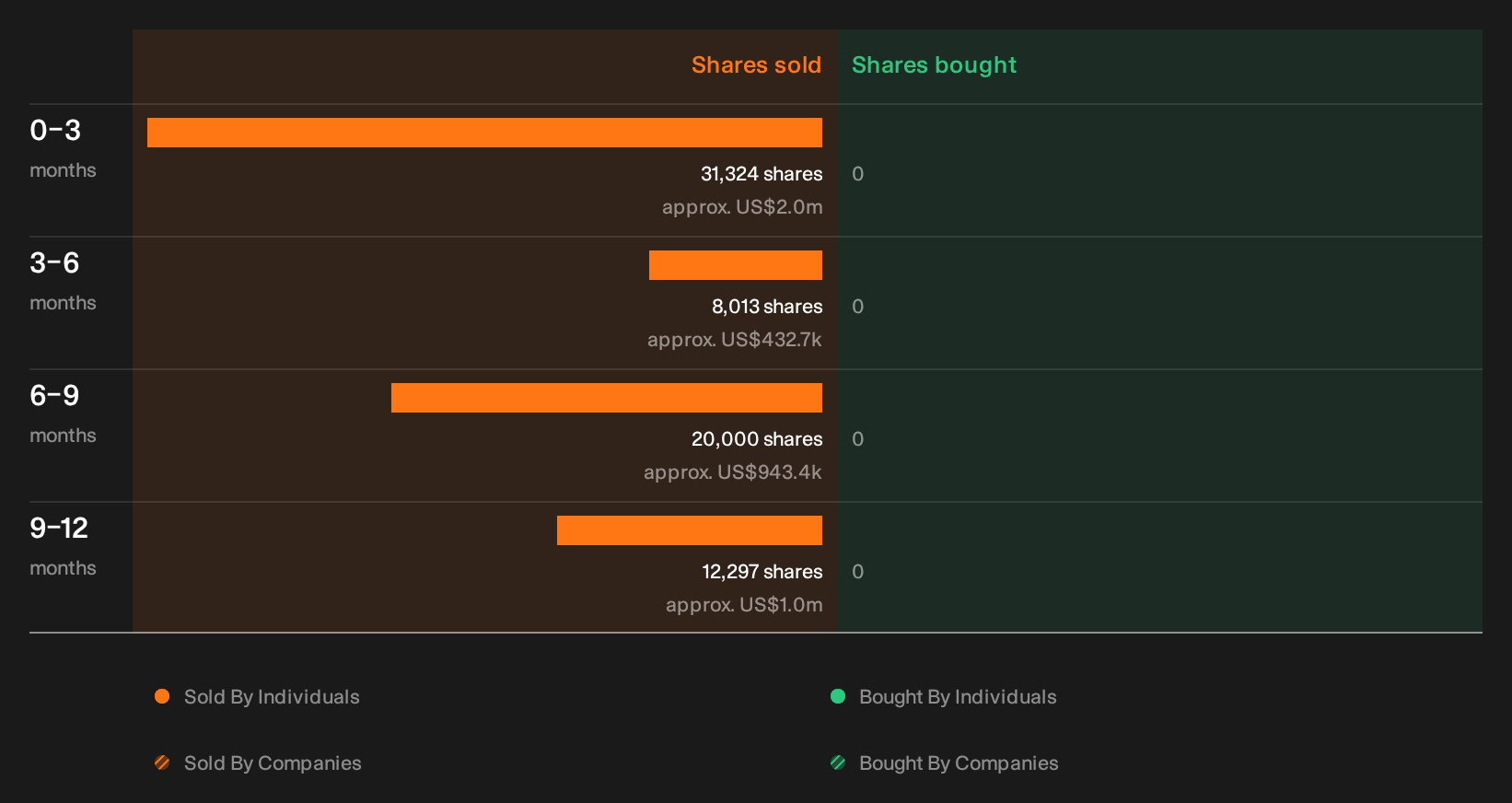Click the shares bought 0 in 9-12 months row
The height and width of the screenshot is (803, 1512).
[857, 572]
